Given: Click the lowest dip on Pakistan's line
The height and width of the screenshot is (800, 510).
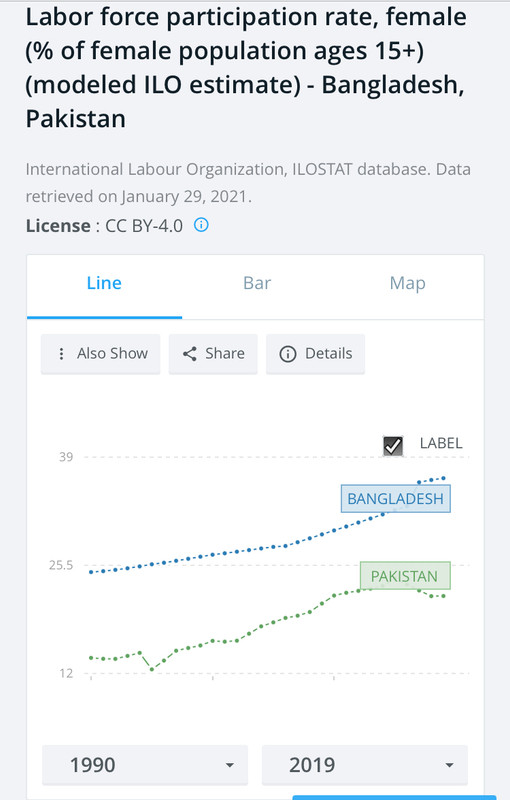Looking at the screenshot, I should tap(152, 669).
